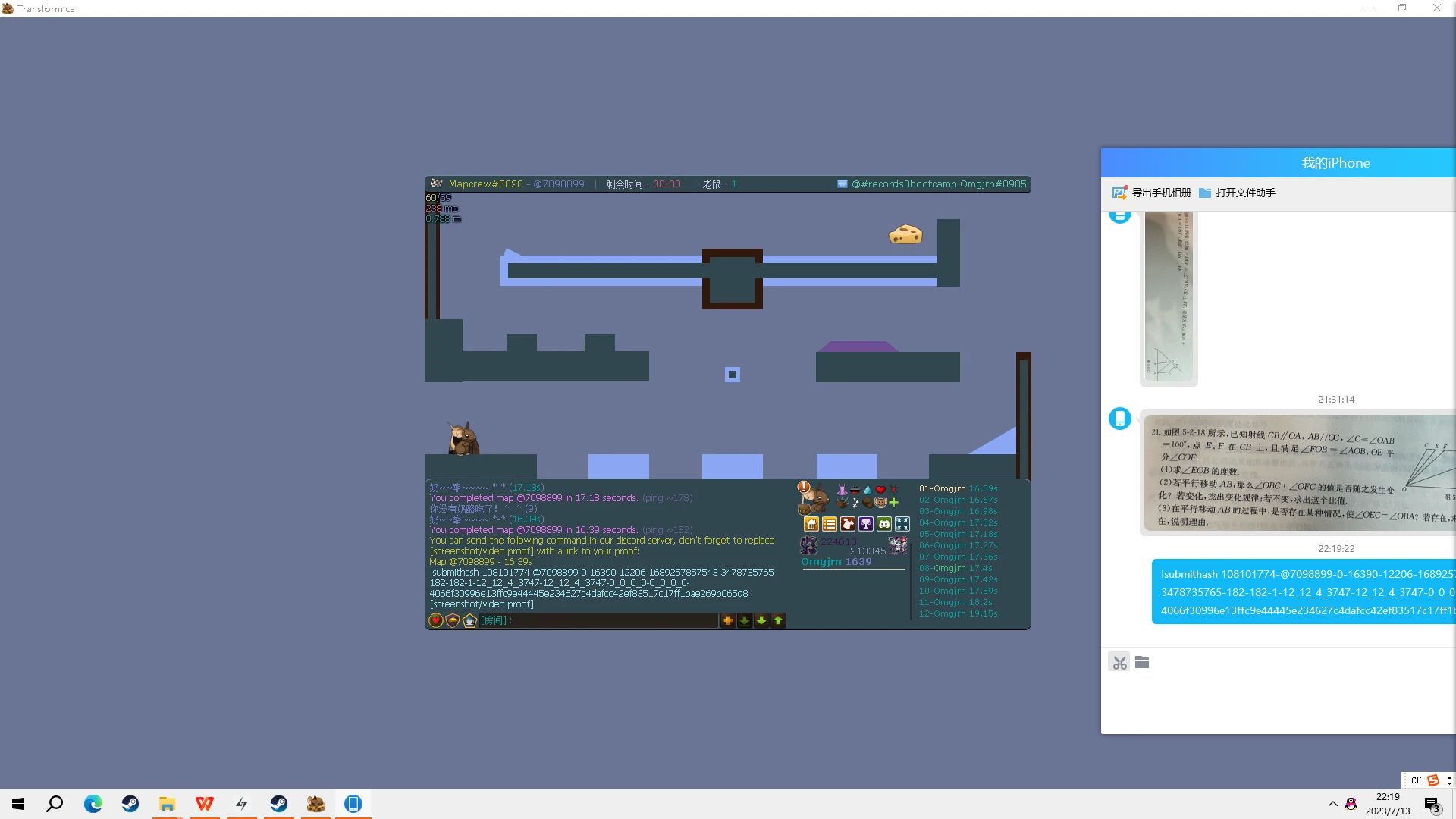Click the green up-arrow chat button
The width and height of the screenshot is (1456, 819).
point(778,620)
